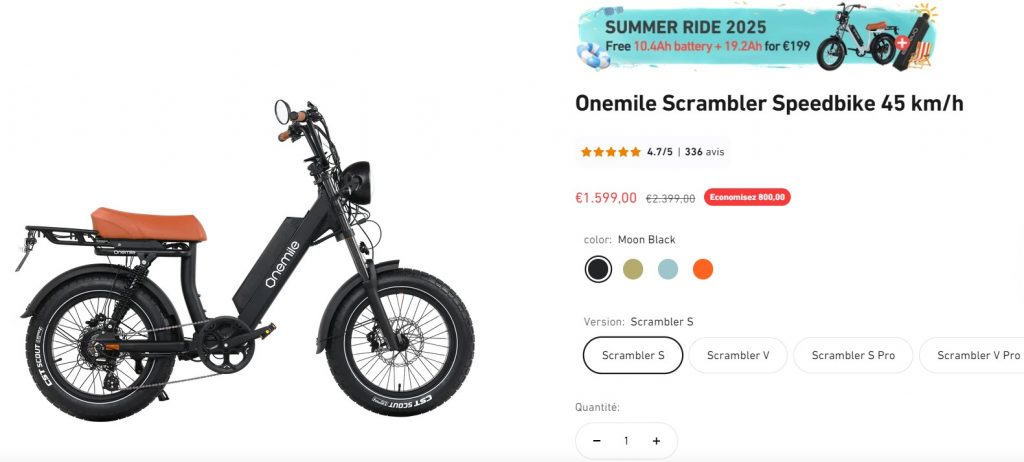The width and height of the screenshot is (1024, 462).
Task: Choose the olive green color swatch
Action: tap(633, 269)
